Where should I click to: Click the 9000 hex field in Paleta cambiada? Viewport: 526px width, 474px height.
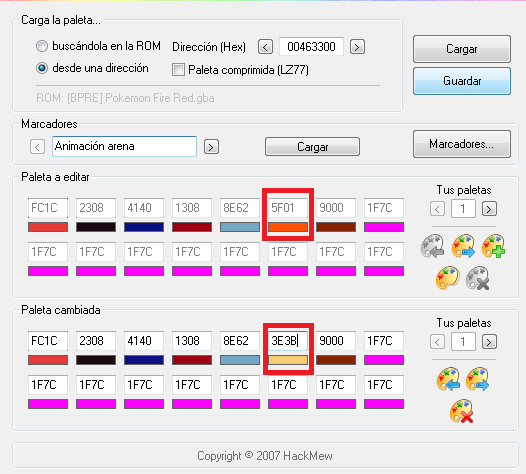coord(336,341)
